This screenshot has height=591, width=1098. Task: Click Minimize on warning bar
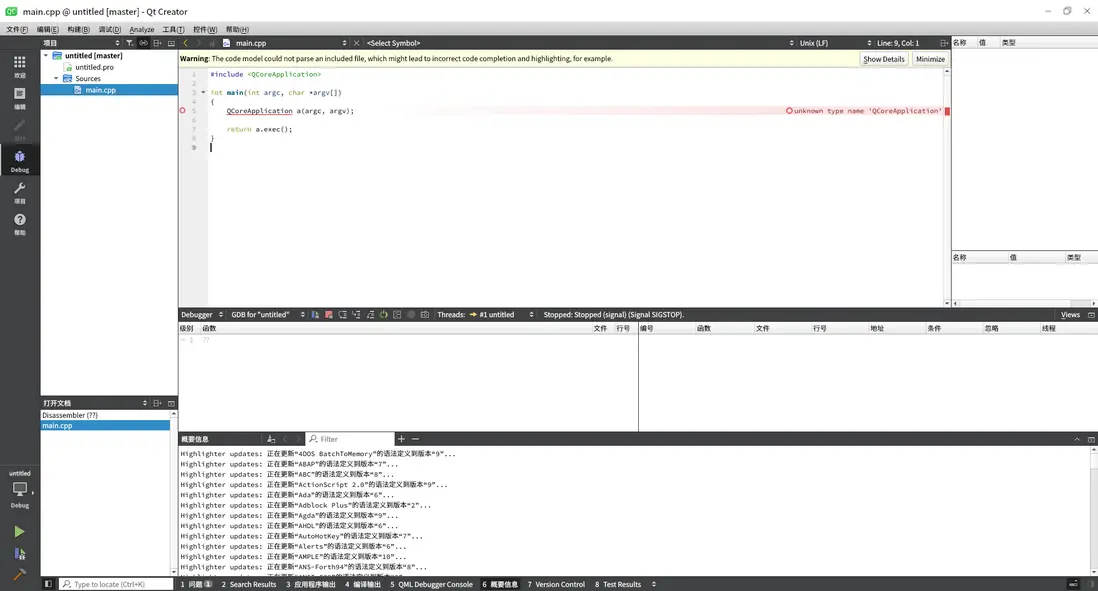coord(931,59)
